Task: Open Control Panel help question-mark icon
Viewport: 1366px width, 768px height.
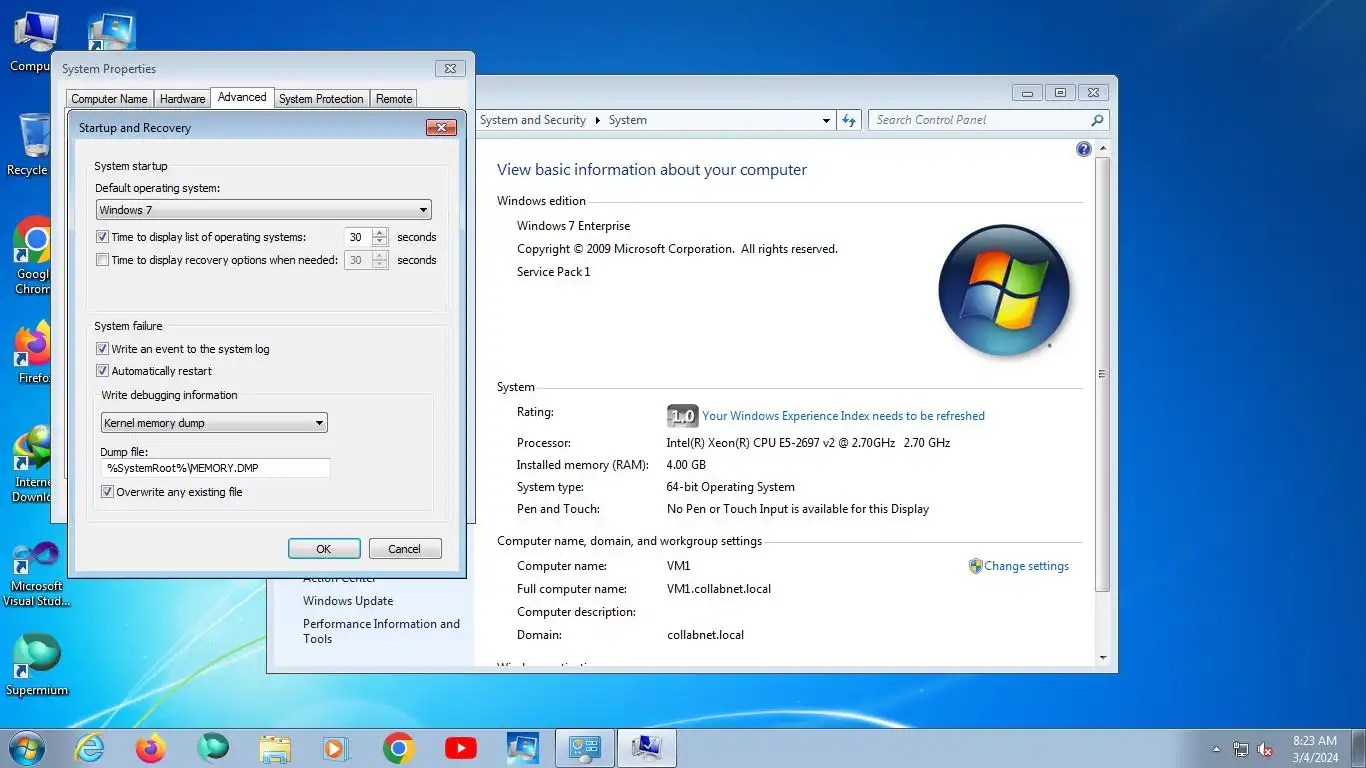Action: click(1083, 149)
